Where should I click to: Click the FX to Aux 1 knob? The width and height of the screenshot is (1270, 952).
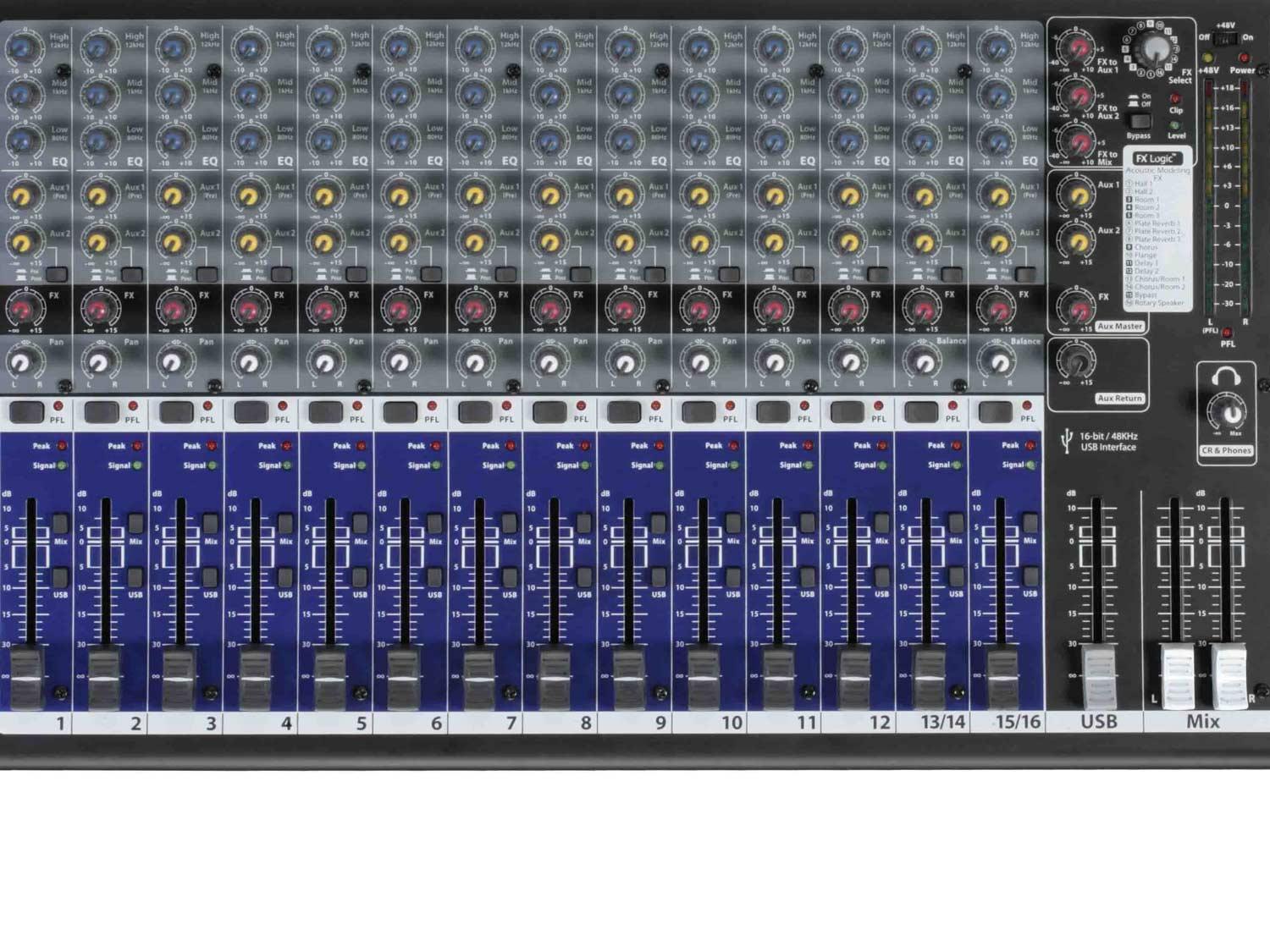pyautogui.click(x=1077, y=51)
